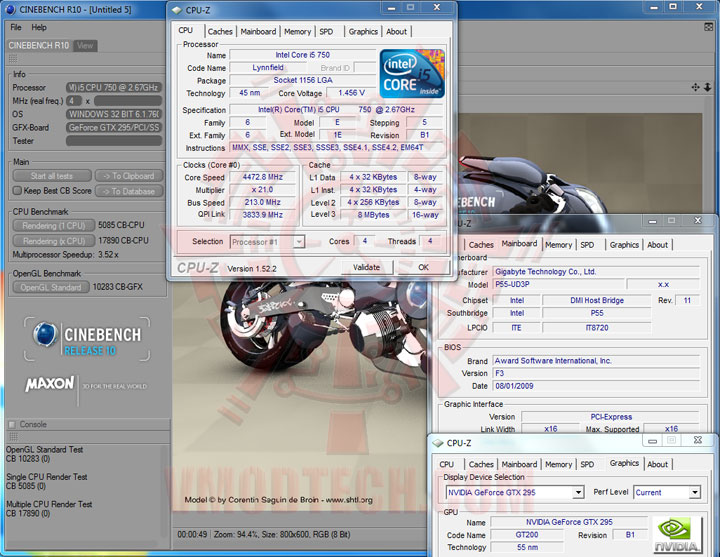Click the download arrow icon in the viewport toolbar

pos(708,88)
